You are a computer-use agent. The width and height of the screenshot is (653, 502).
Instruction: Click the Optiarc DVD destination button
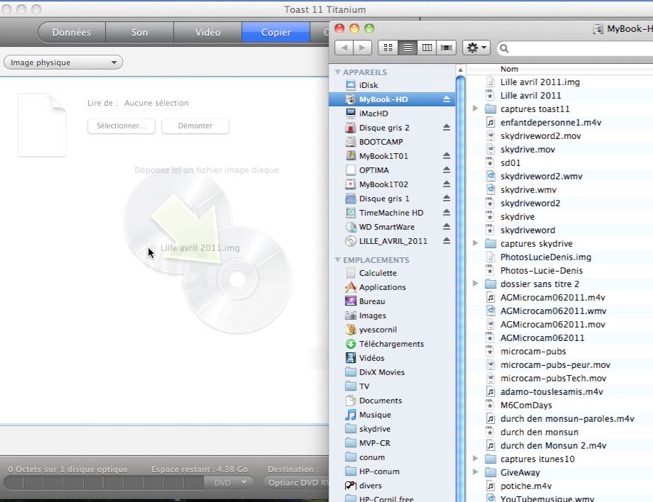point(297,483)
